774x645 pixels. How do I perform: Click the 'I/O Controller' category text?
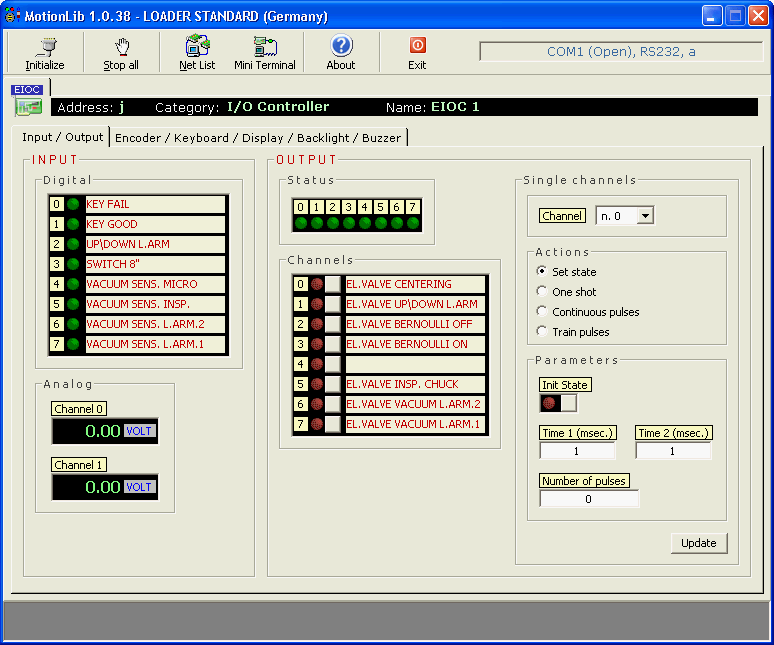point(278,107)
